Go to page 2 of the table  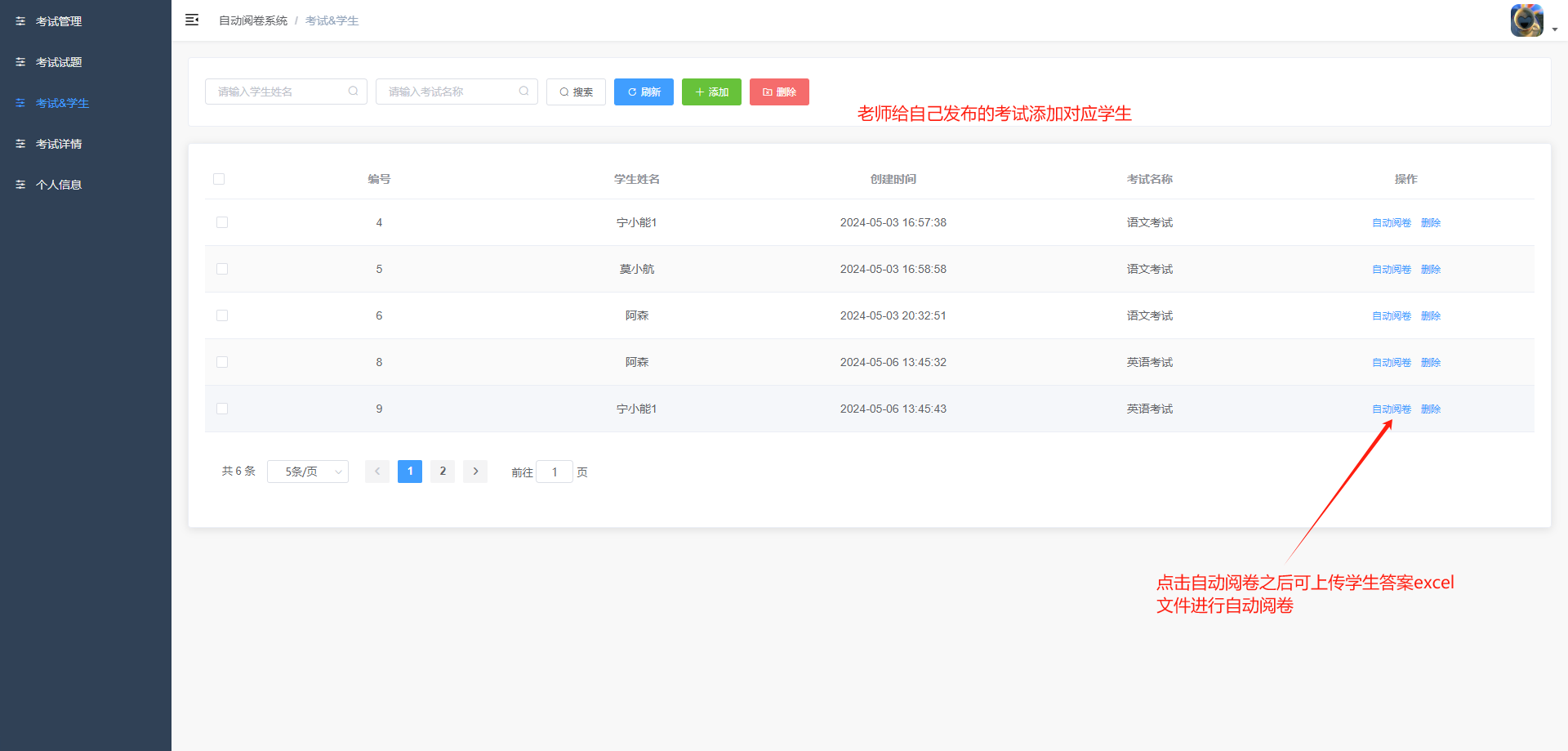(x=443, y=472)
